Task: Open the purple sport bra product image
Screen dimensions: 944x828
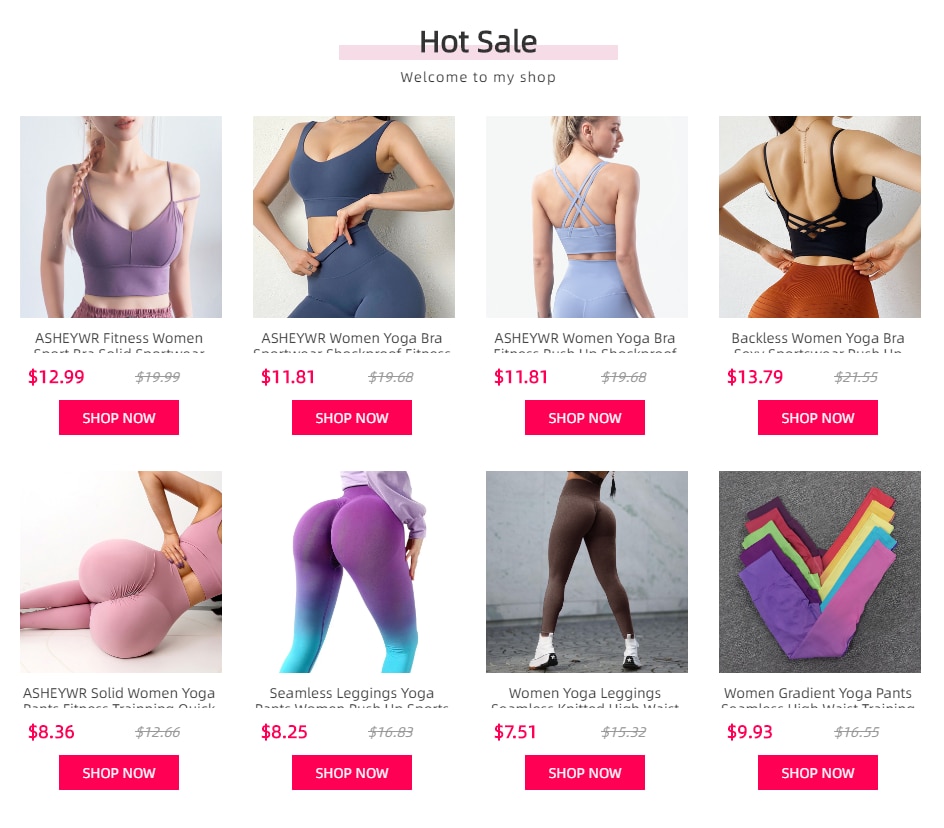Action: coord(120,217)
